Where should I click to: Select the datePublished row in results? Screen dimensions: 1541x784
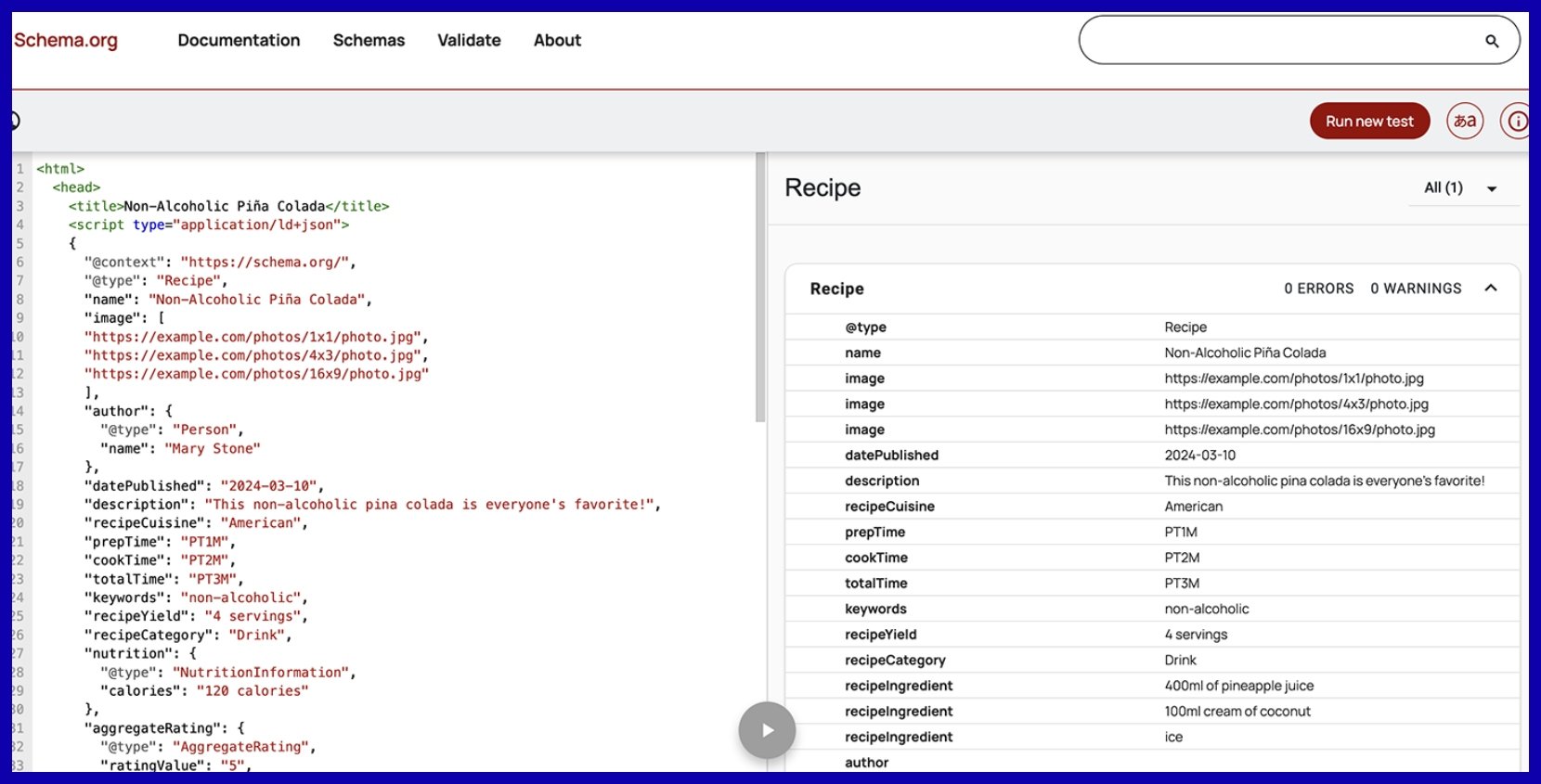tap(1151, 456)
